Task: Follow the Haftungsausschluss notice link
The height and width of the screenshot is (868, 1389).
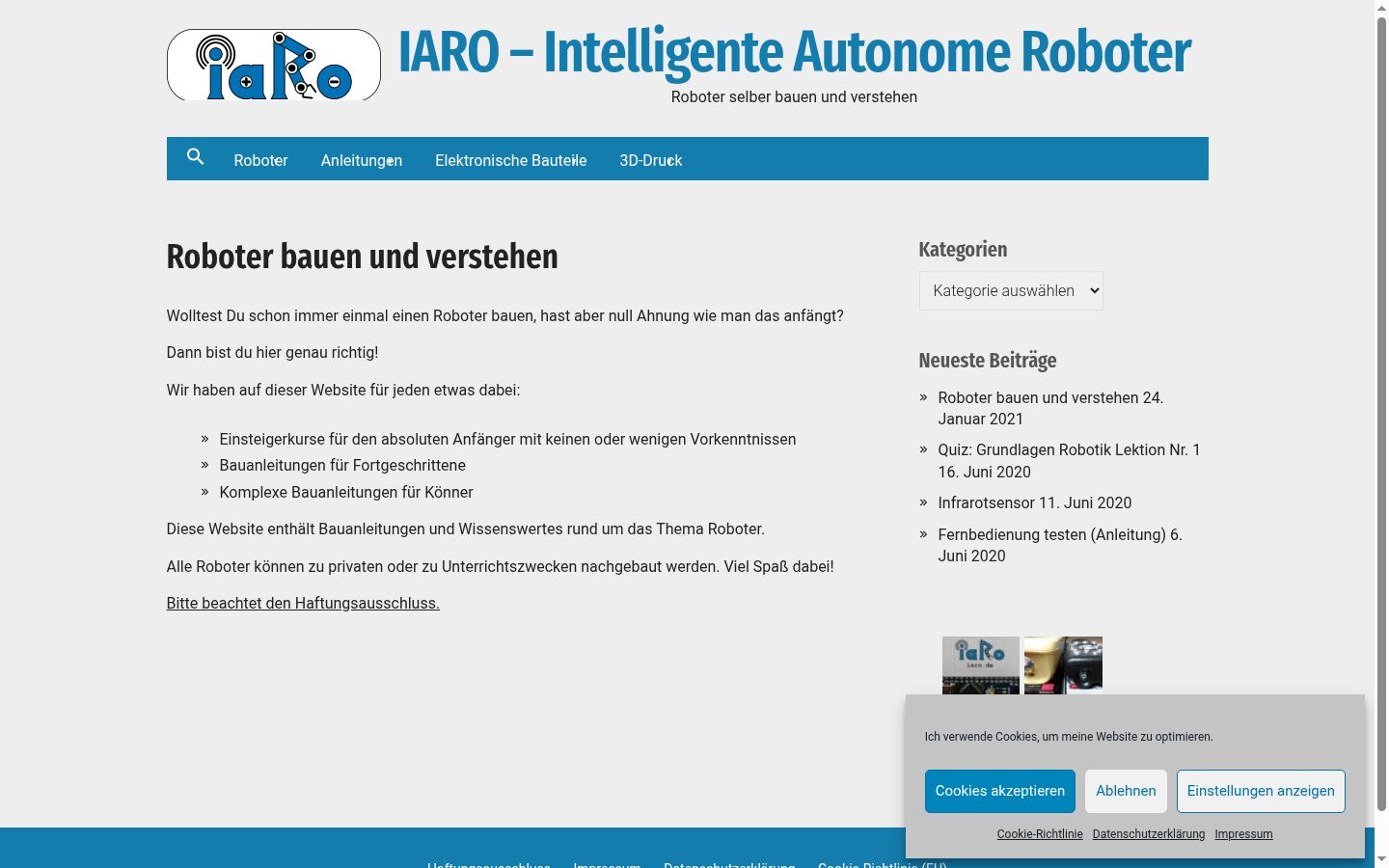Action: pos(303,603)
